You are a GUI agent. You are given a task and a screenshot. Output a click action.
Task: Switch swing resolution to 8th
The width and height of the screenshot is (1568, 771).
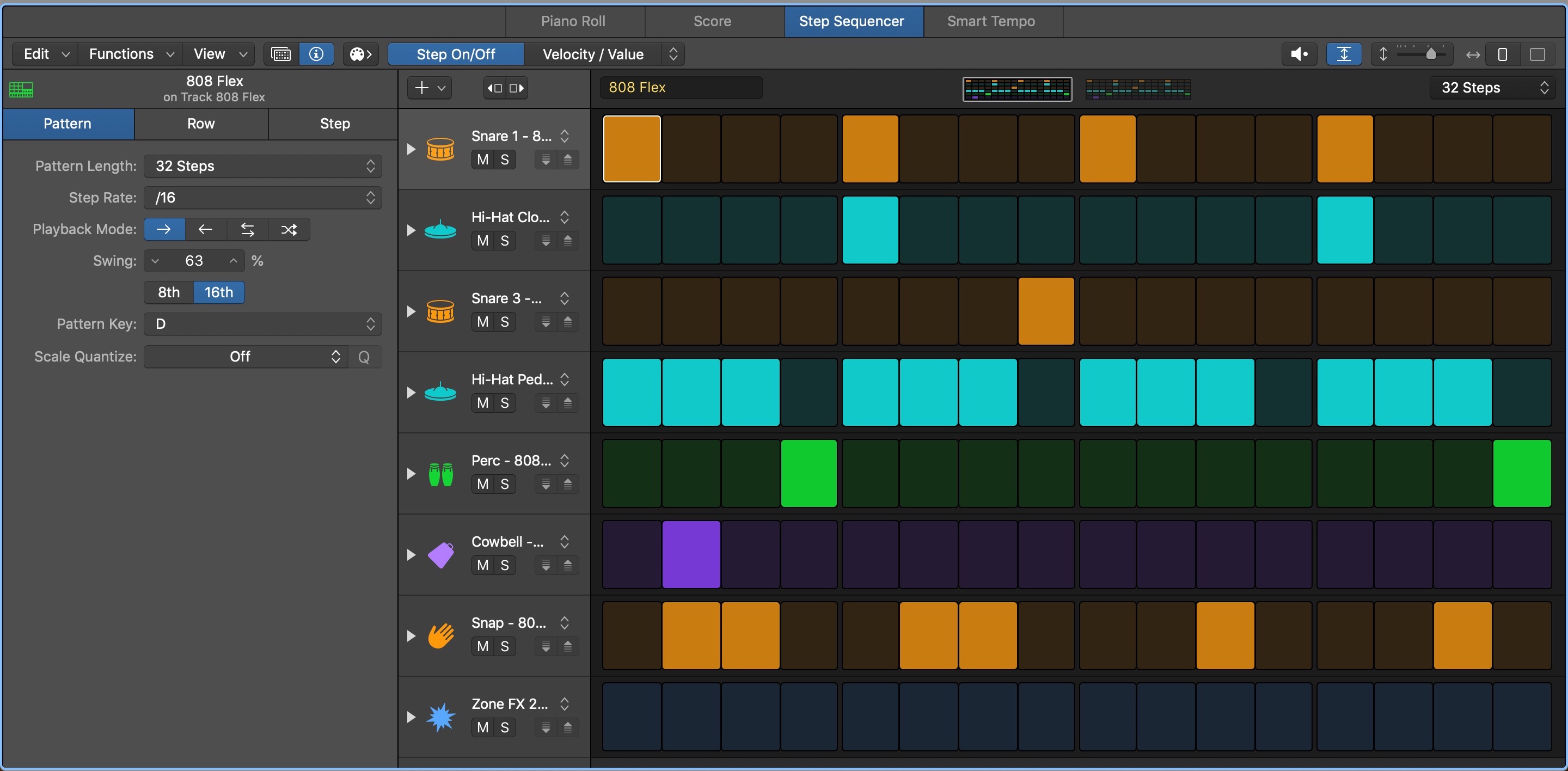click(x=167, y=292)
